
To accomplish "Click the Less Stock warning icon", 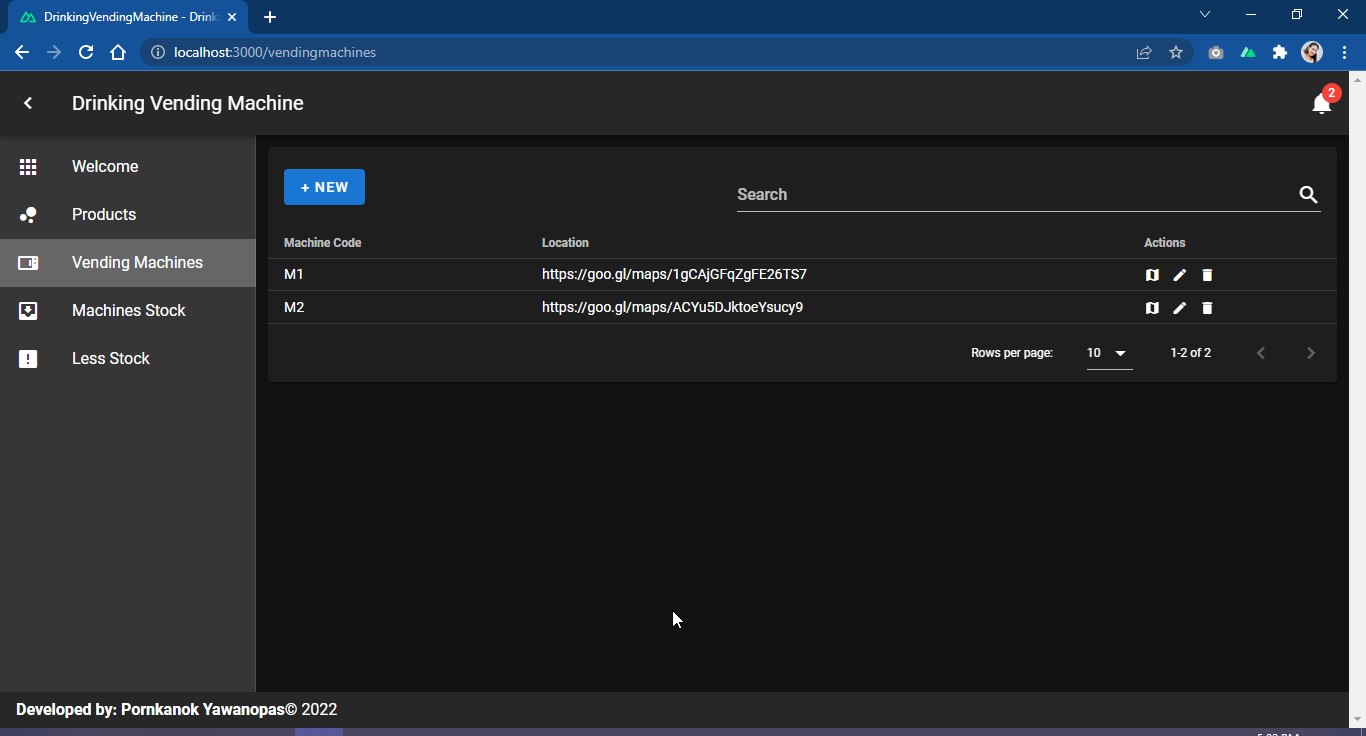I will pyautogui.click(x=28, y=358).
